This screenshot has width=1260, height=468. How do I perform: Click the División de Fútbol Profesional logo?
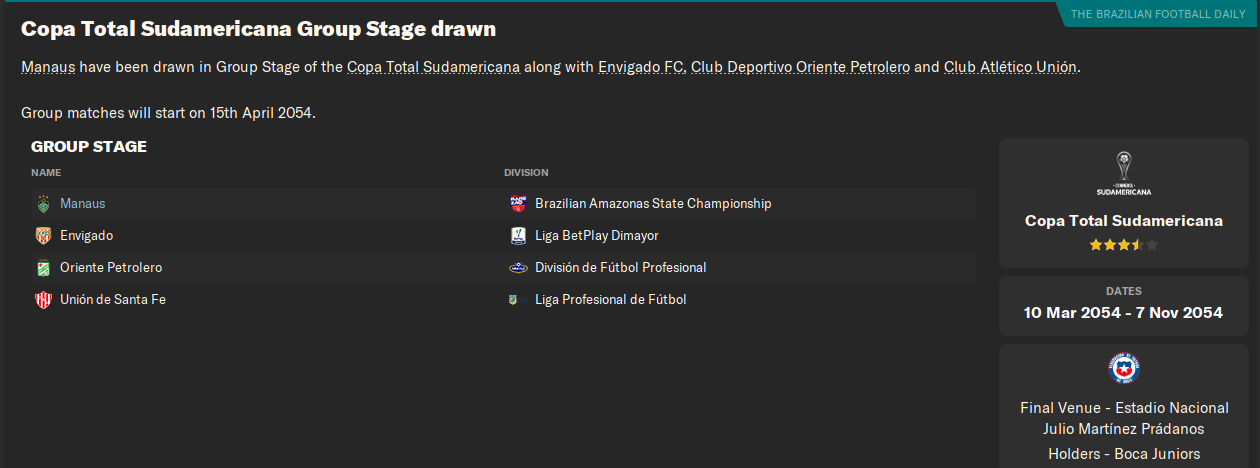click(x=517, y=268)
